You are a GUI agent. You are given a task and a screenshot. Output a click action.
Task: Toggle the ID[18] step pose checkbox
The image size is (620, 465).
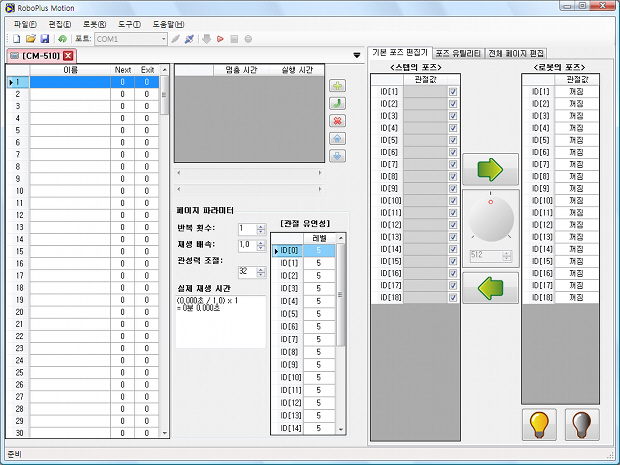(453, 297)
